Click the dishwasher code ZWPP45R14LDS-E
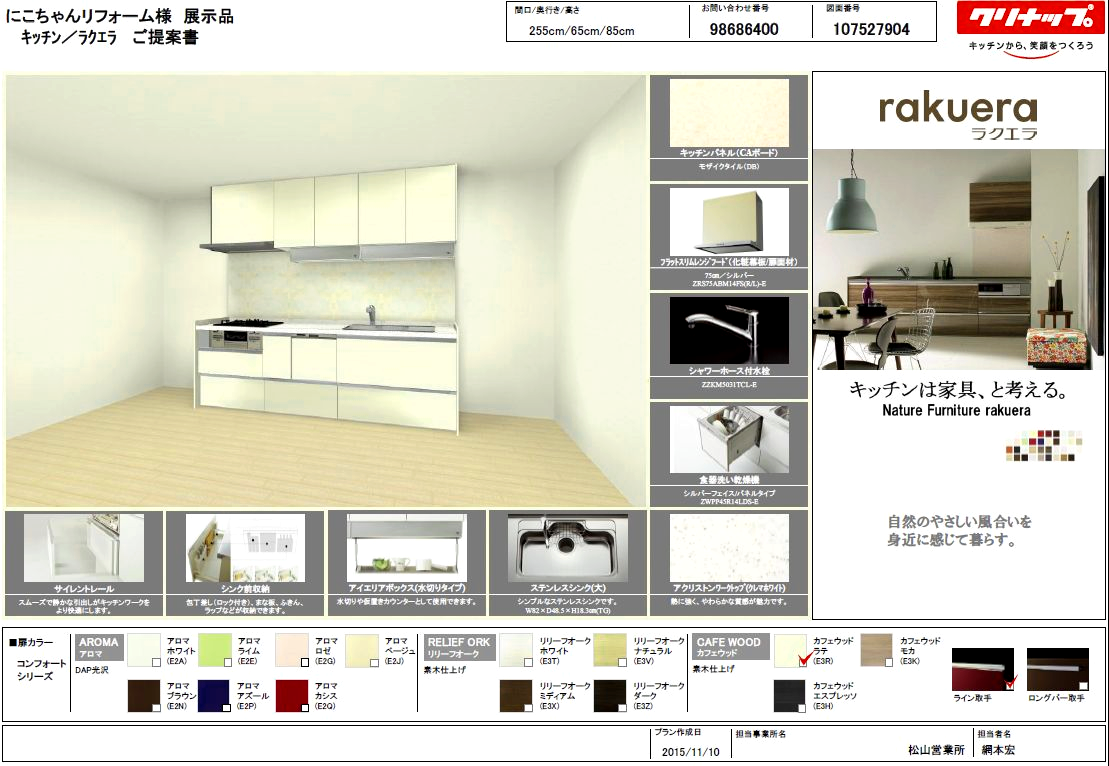Image resolution: width=1109 pixels, height=766 pixels. (x=728, y=501)
